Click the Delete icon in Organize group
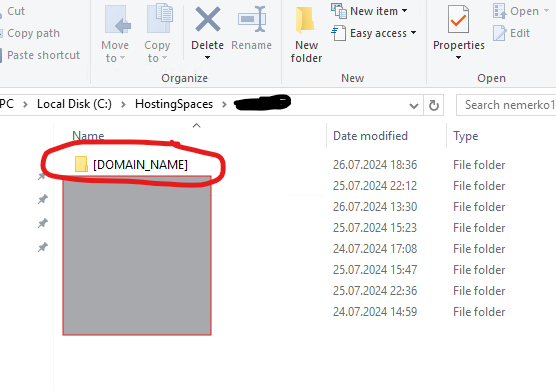Screen dimensions: 556x391 coord(208,20)
